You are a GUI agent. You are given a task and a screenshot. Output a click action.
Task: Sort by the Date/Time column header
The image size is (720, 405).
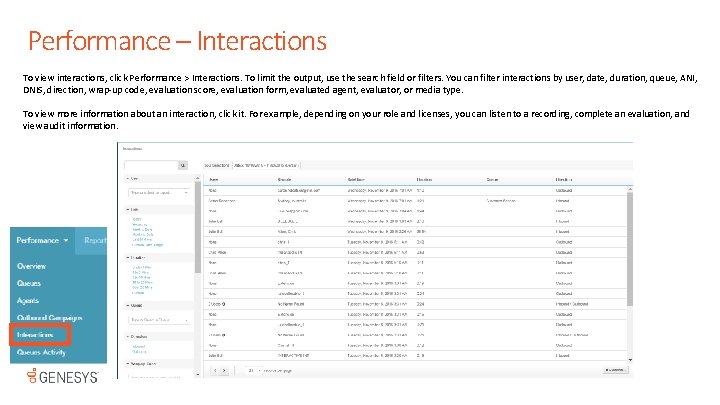(x=356, y=180)
